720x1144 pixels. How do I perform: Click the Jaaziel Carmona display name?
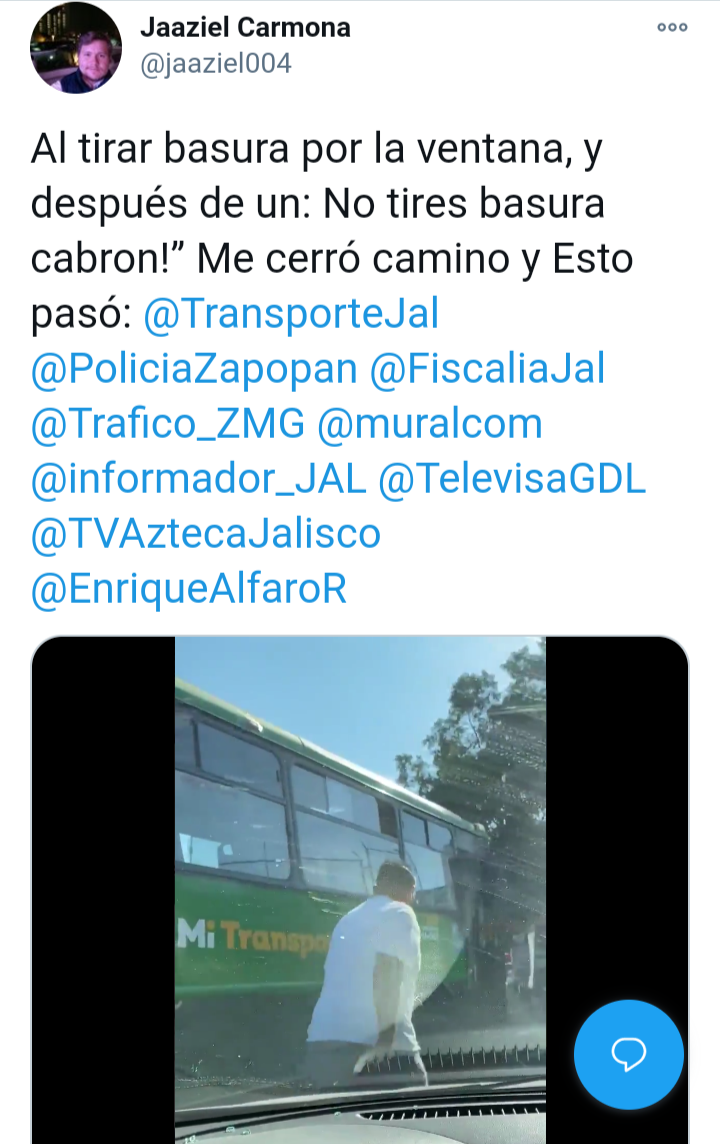[245, 28]
